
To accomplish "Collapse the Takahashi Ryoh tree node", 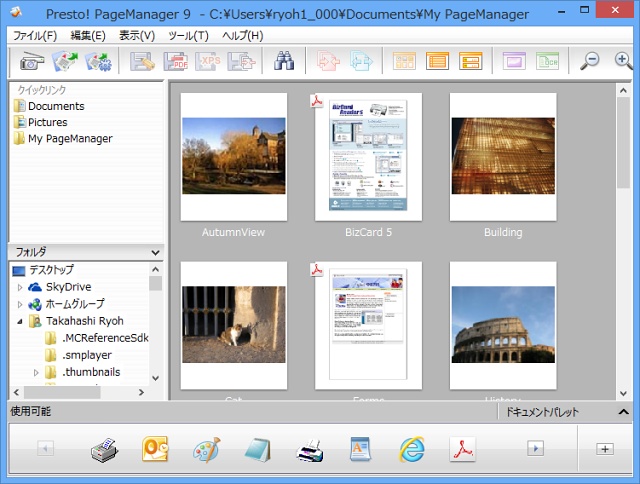I will click(x=20, y=322).
